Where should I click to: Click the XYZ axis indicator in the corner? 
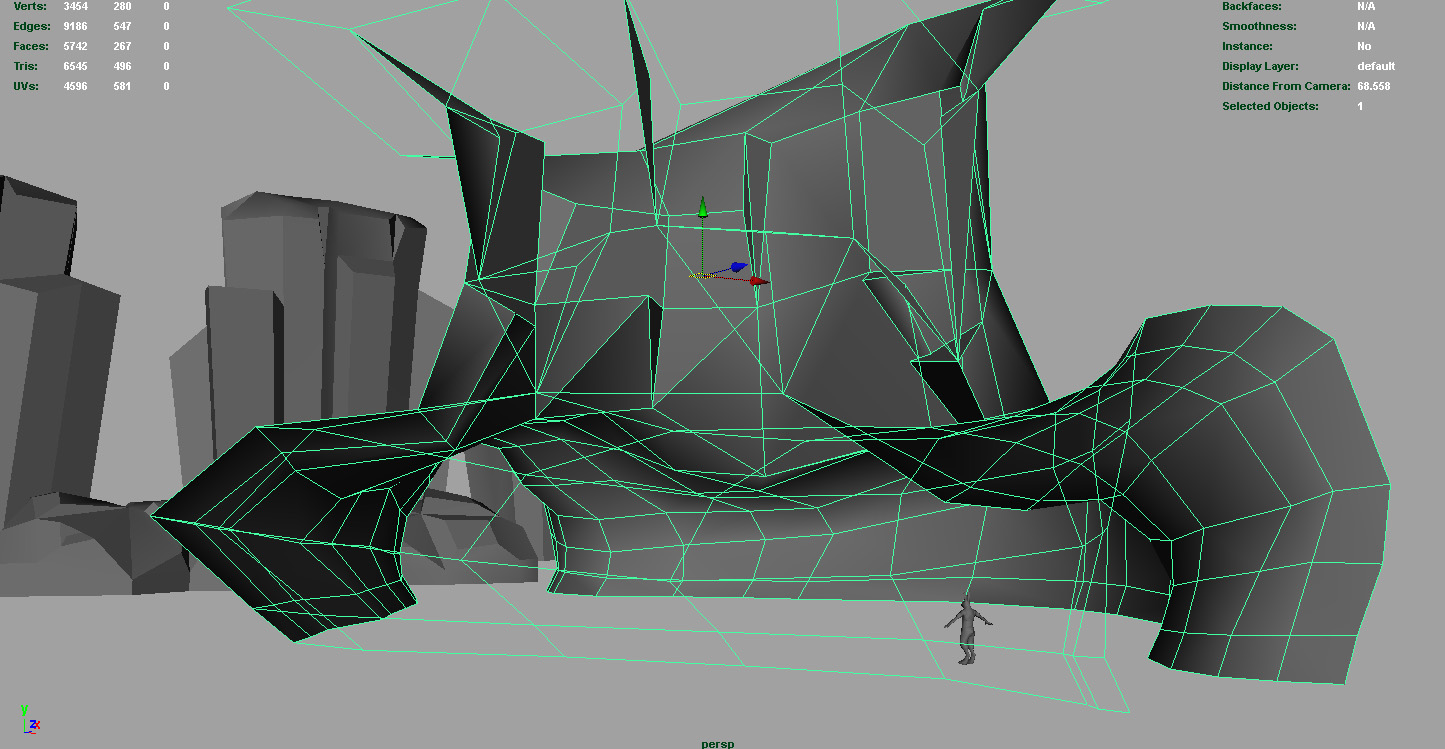(30, 722)
